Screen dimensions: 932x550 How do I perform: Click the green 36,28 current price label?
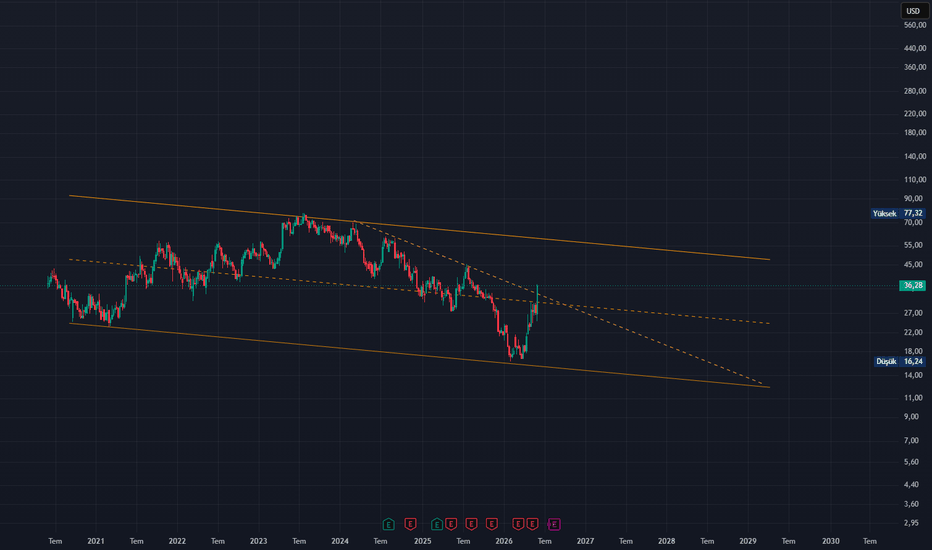point(912,286)
